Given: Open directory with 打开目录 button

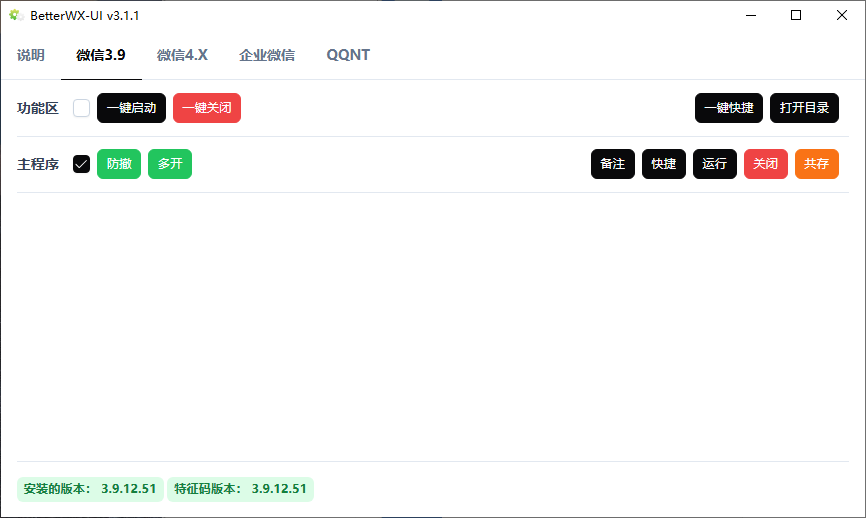Looking at the screenshot, I should 804,108.
